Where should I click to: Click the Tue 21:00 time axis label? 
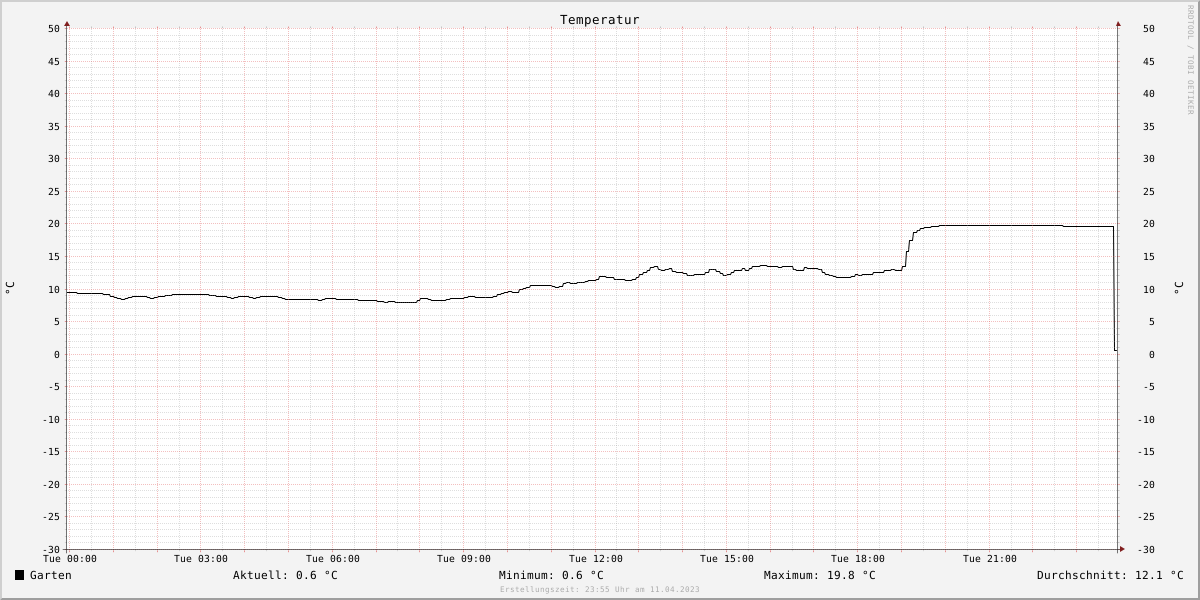click(990, 559)
